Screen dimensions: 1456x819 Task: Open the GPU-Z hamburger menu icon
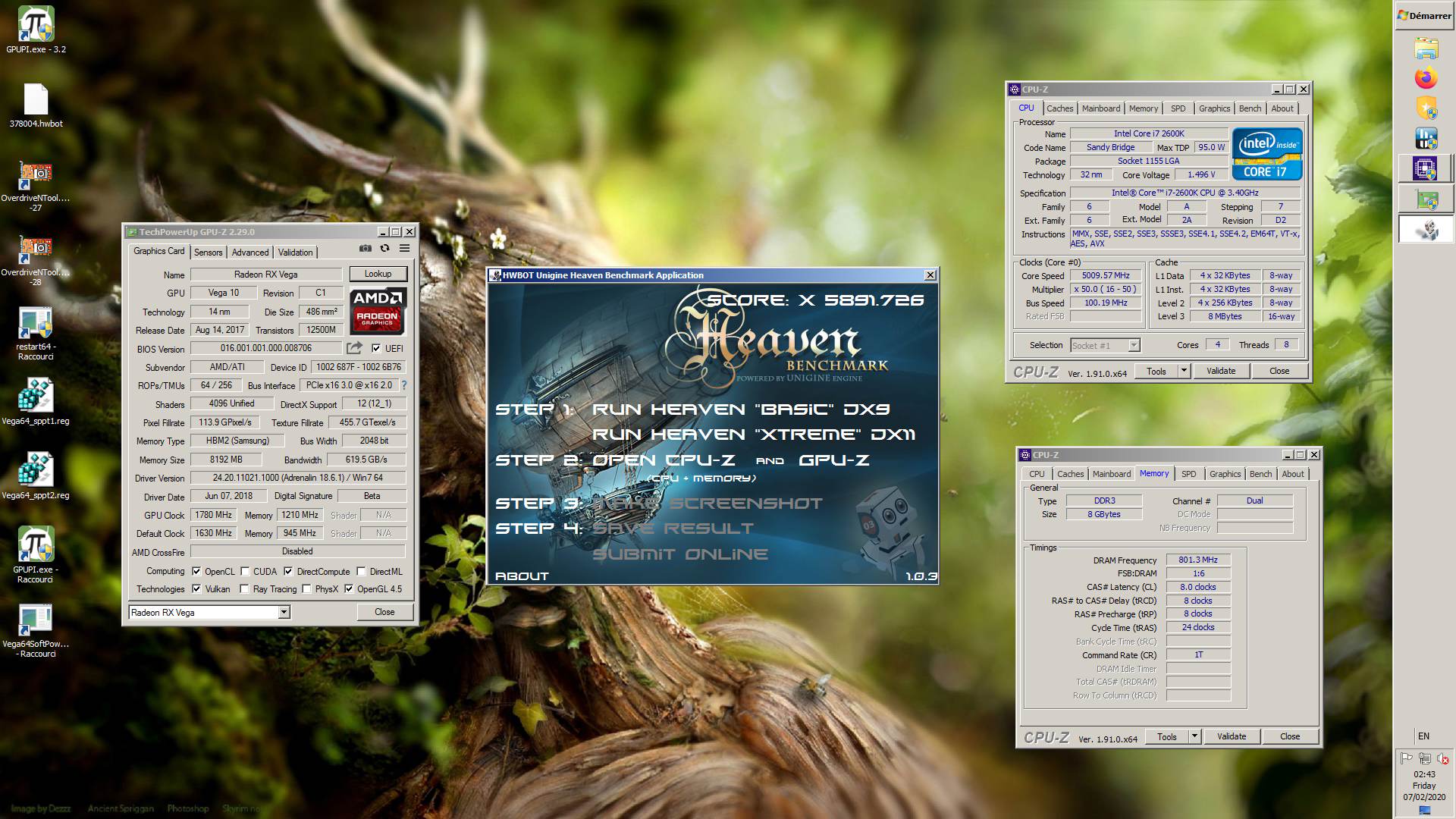coord(405,248)
